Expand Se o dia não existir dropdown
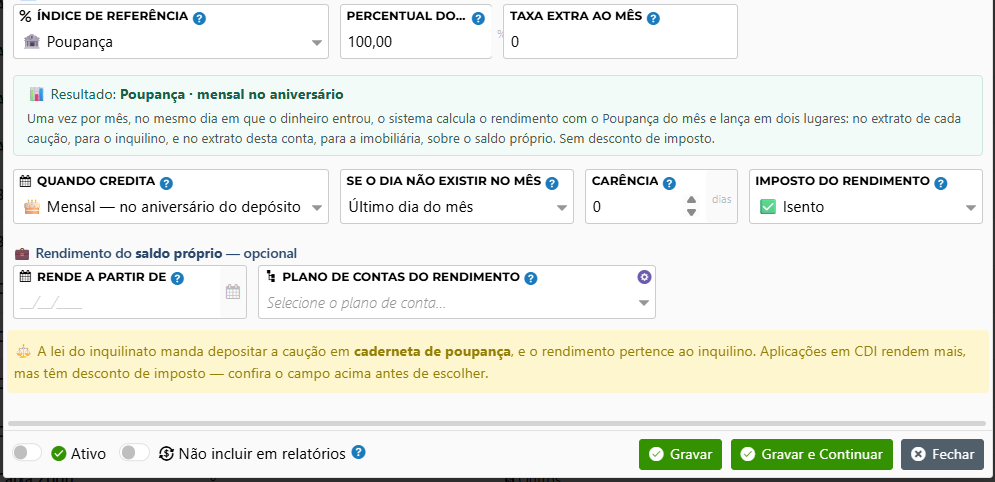Screen dimensions: 995x482 pyautogui.click(x=457, y=207)
